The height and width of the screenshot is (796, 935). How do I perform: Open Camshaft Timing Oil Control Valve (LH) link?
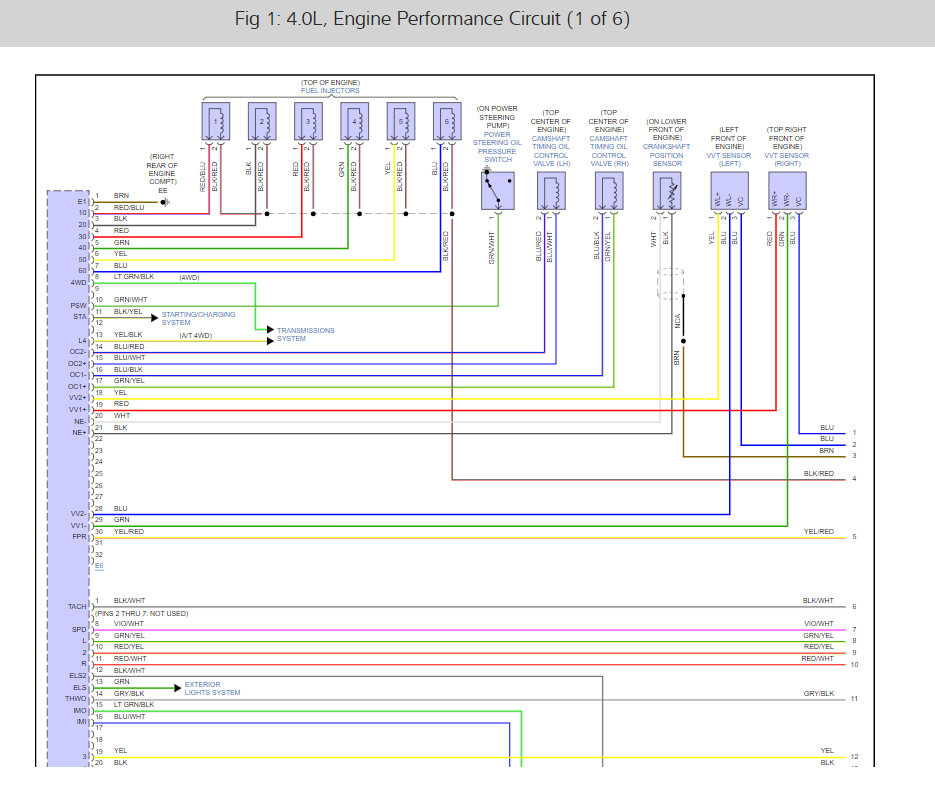[552, 151]
